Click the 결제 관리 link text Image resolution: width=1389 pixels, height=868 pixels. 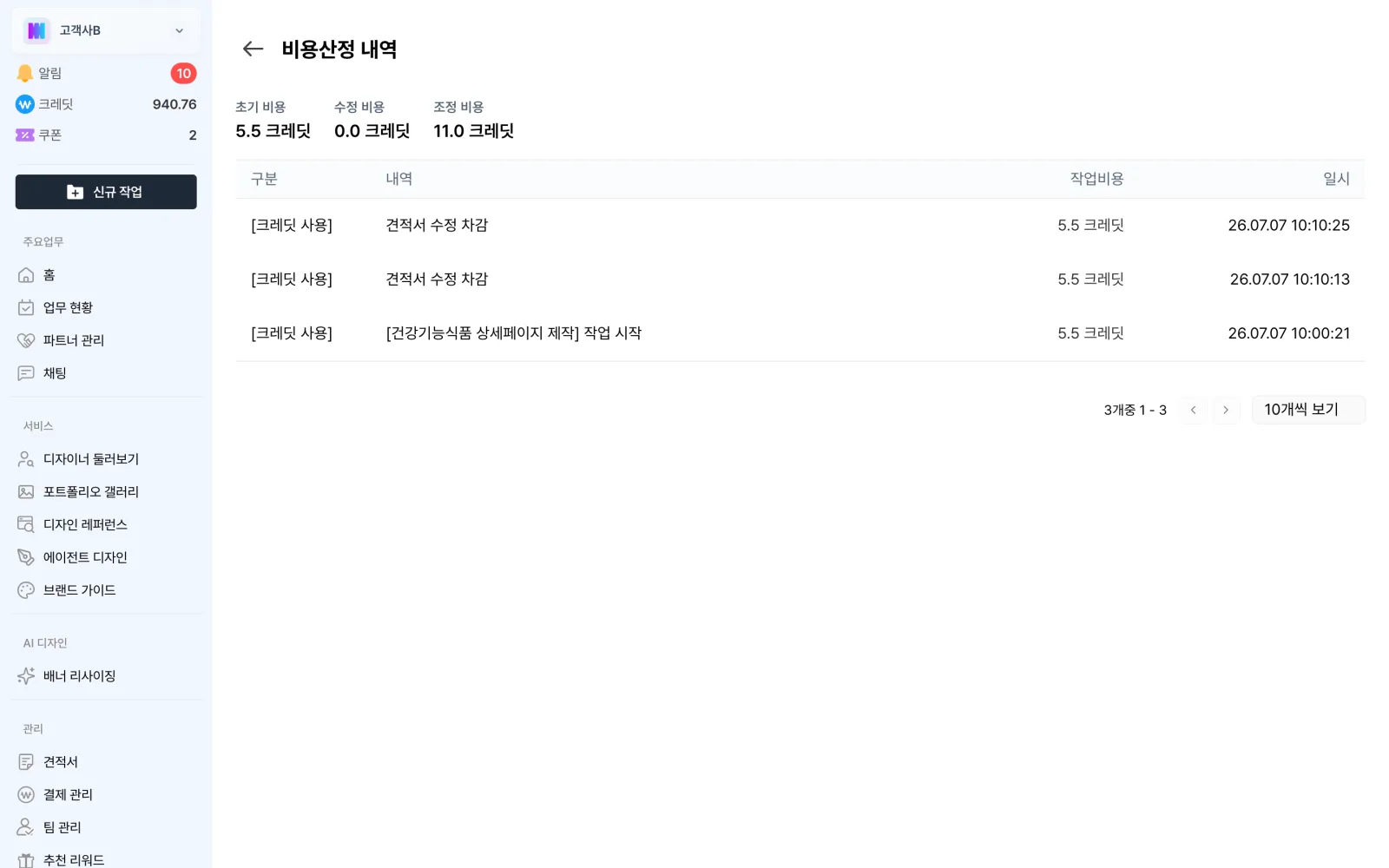tap(68, 795)
